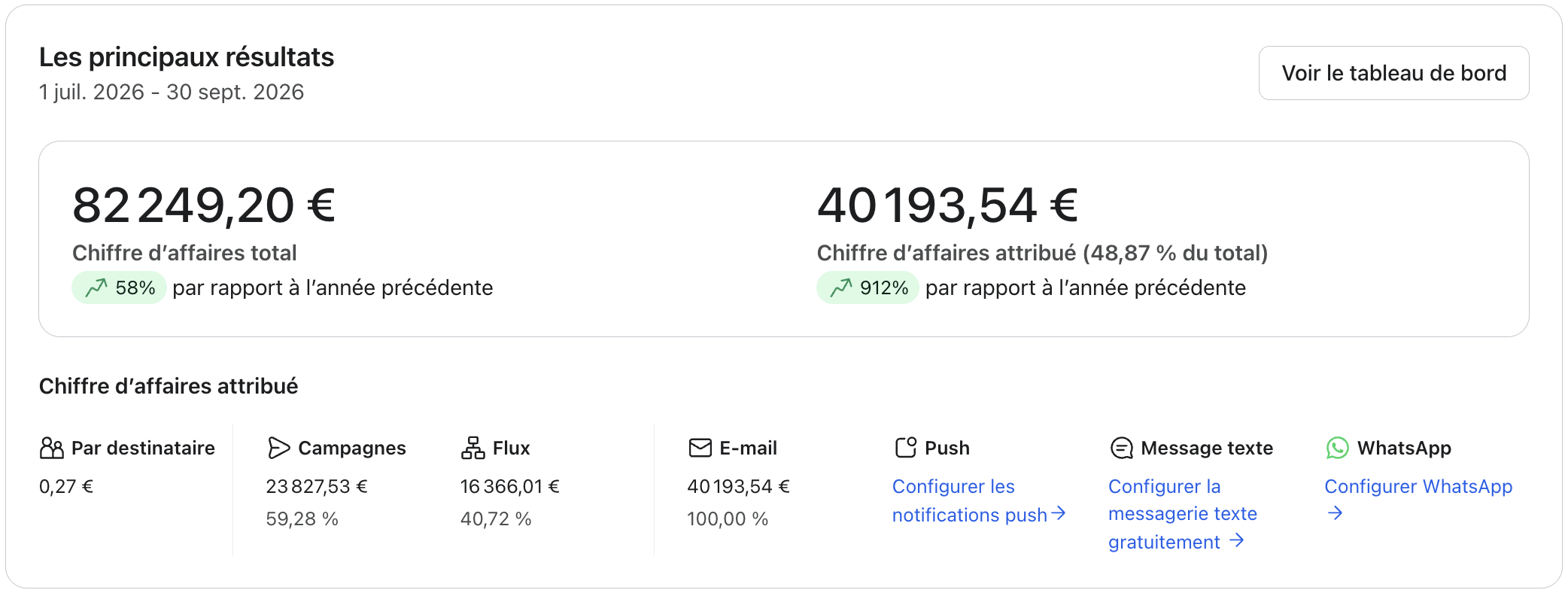The height and width of the screenshot is (593, 1568).
Task: Click the Message texte column label
Action: click(x=1207, y=449)
